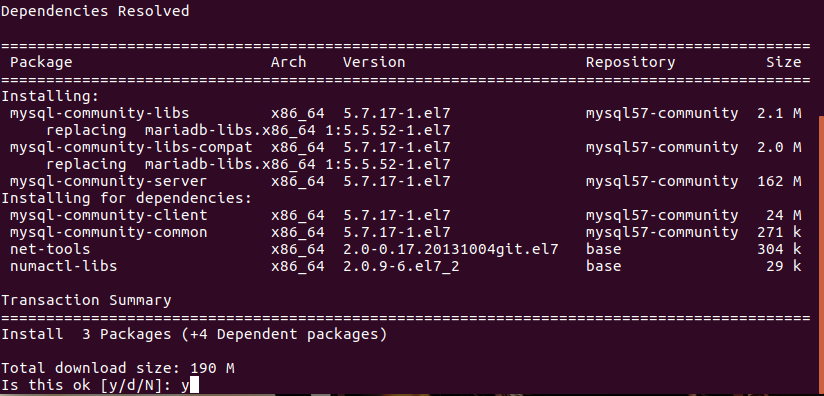Image resolution: width=824 pixels, height=396 pixels.
Task: Click the Total download size line
Action: 118,368
